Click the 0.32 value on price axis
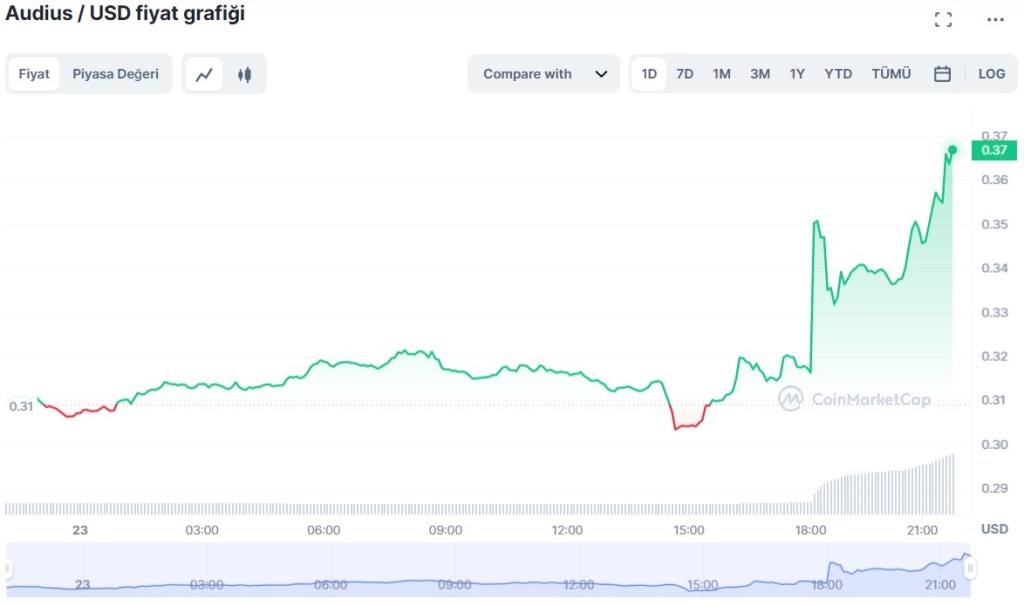 pyautogui.click(x=994, y=357)
